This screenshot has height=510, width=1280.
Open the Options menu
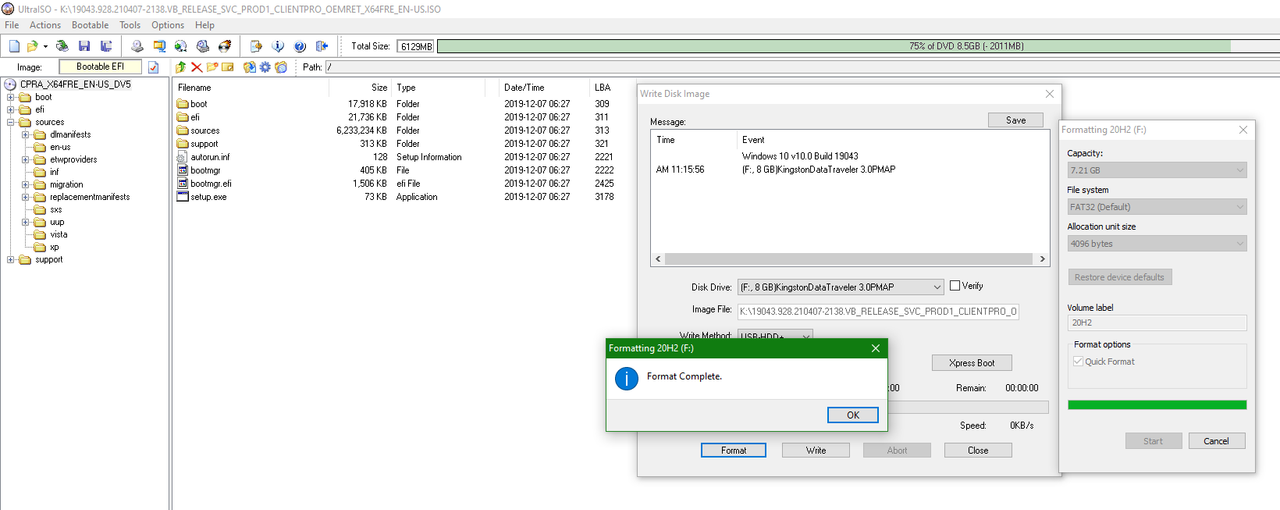(x=168, y=25)
